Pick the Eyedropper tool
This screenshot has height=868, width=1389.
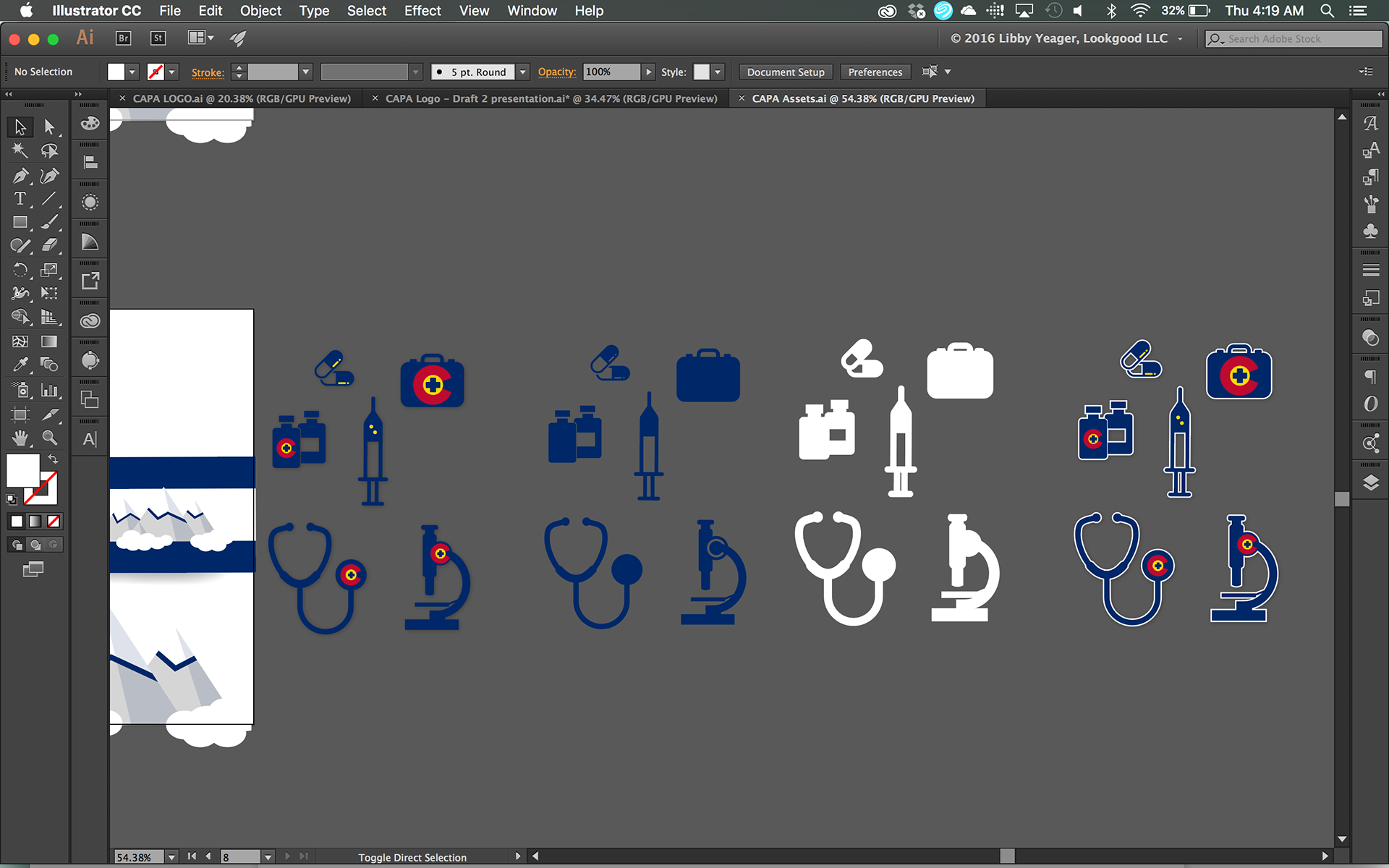point(20,365)
